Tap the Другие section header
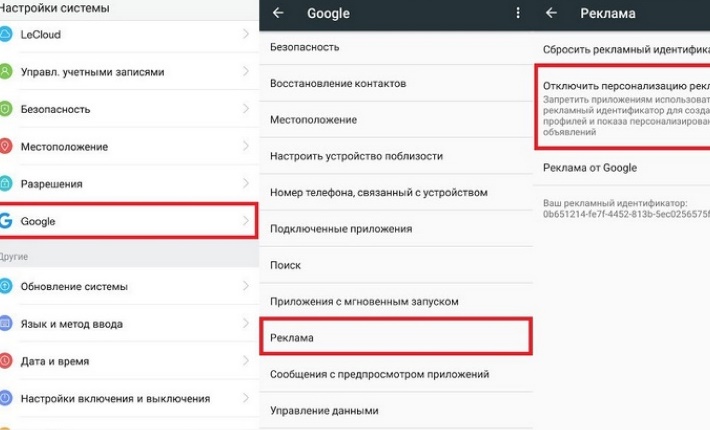 tap(14, 257)
